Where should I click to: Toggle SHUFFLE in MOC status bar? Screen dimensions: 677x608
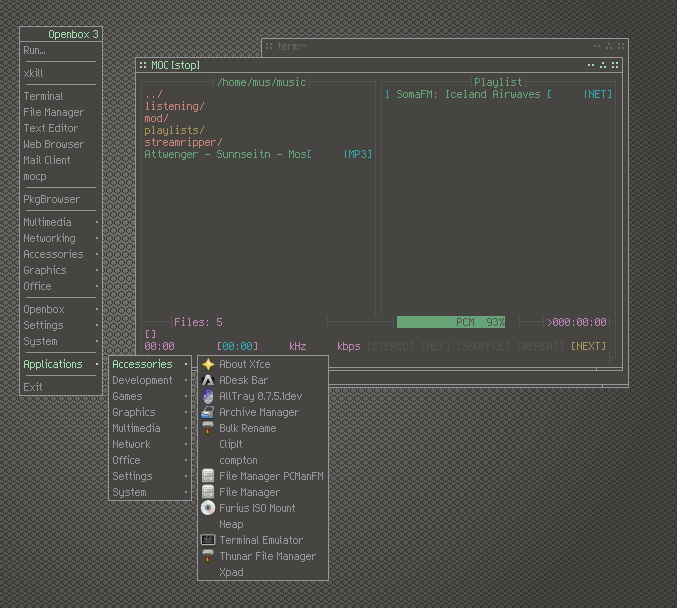(483, 346)
